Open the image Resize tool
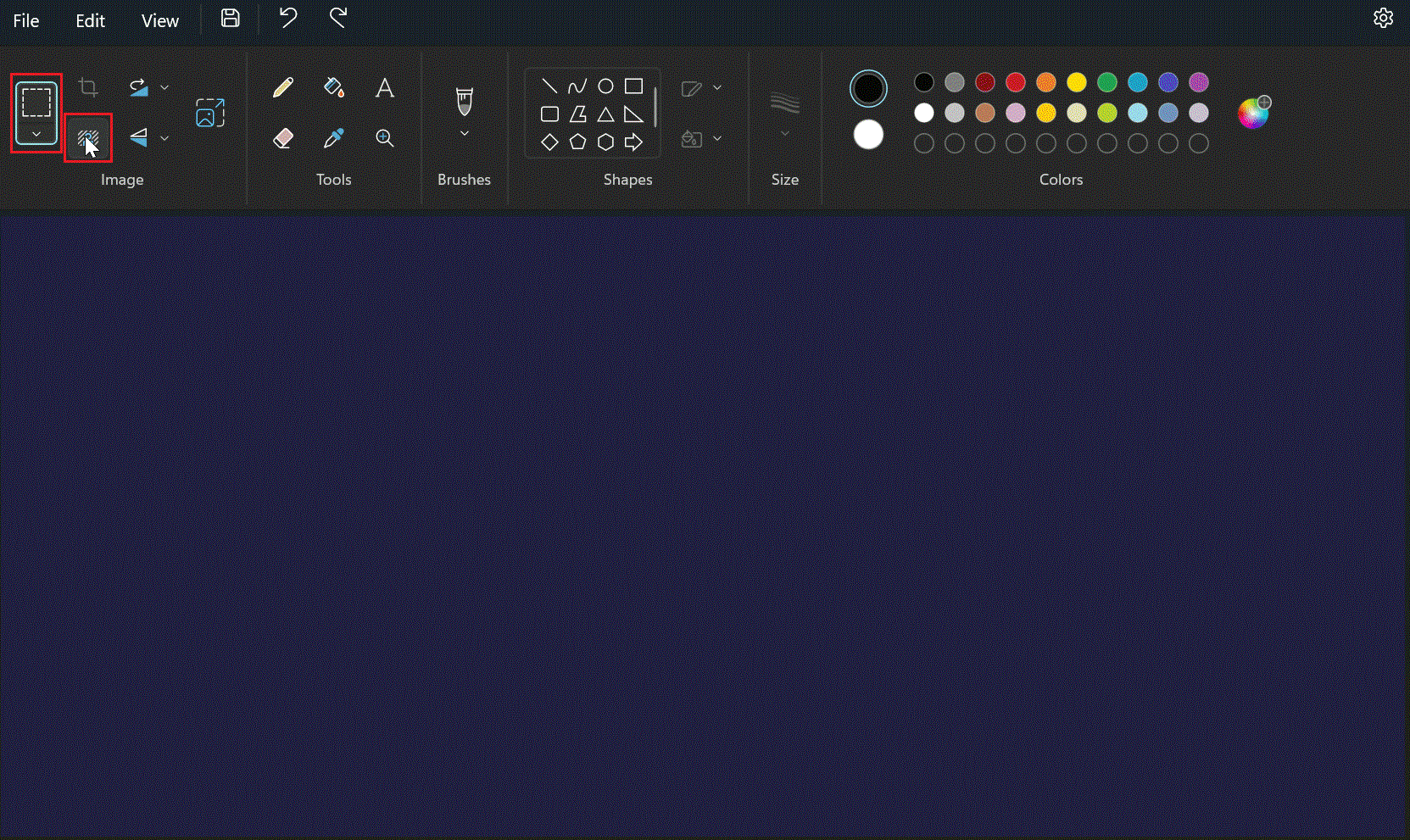This screenshot has height=840, width=1410. pyautogui.click(x=209, y=111)
